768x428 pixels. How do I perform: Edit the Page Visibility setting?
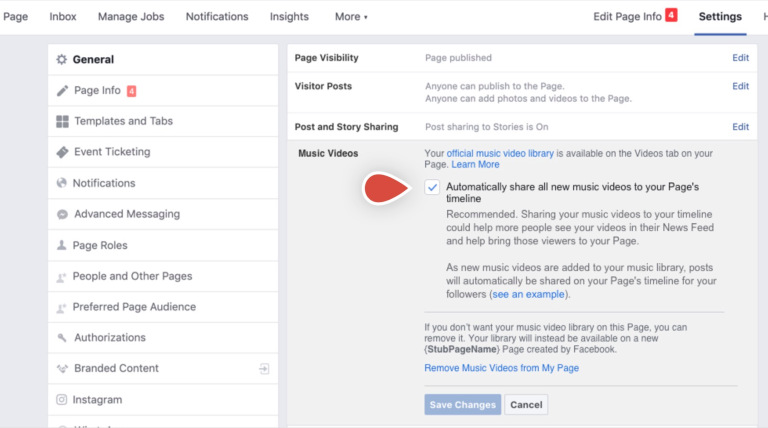[x=740, y=58]
